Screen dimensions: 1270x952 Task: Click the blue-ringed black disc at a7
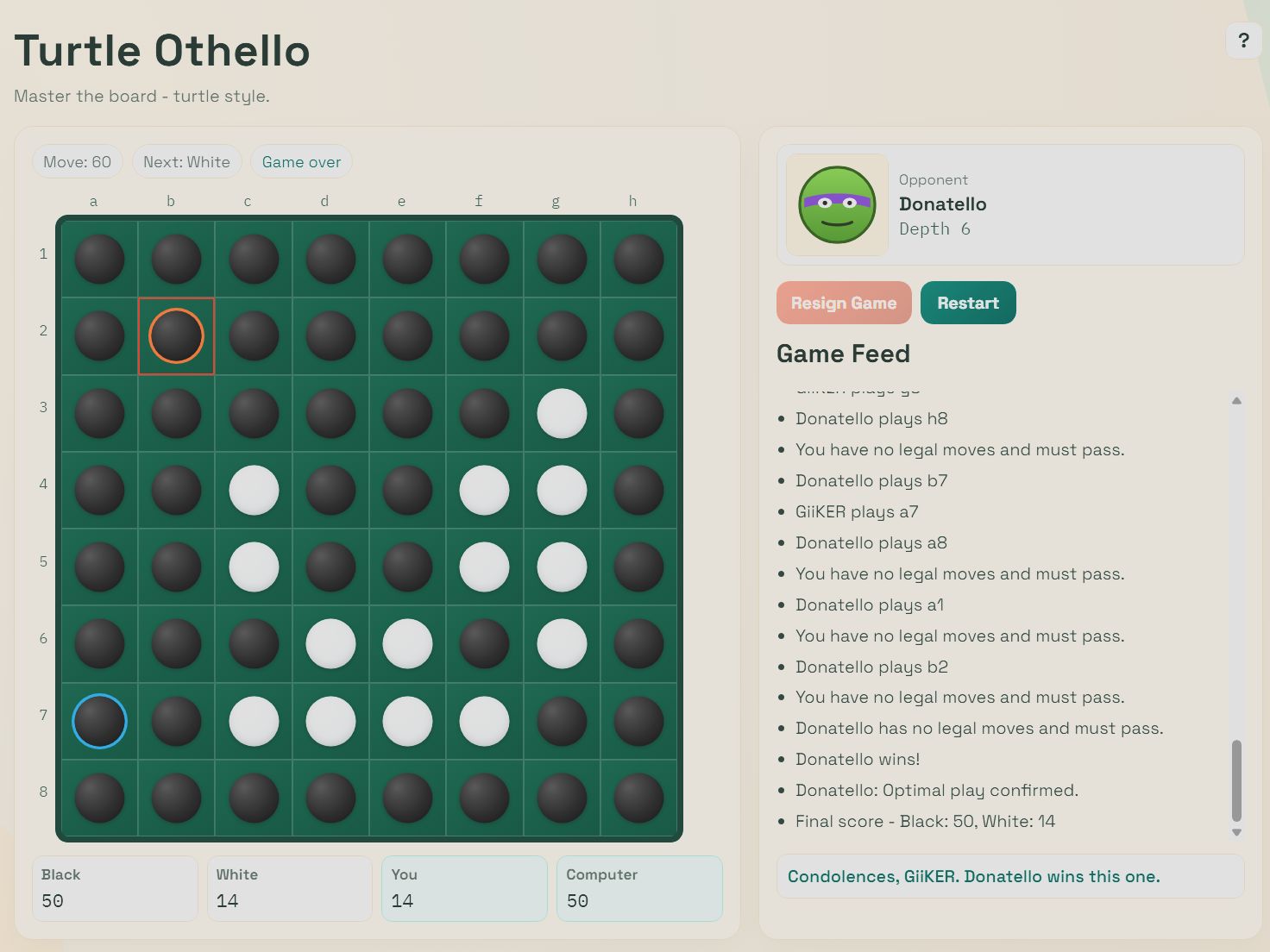[99, 721]
